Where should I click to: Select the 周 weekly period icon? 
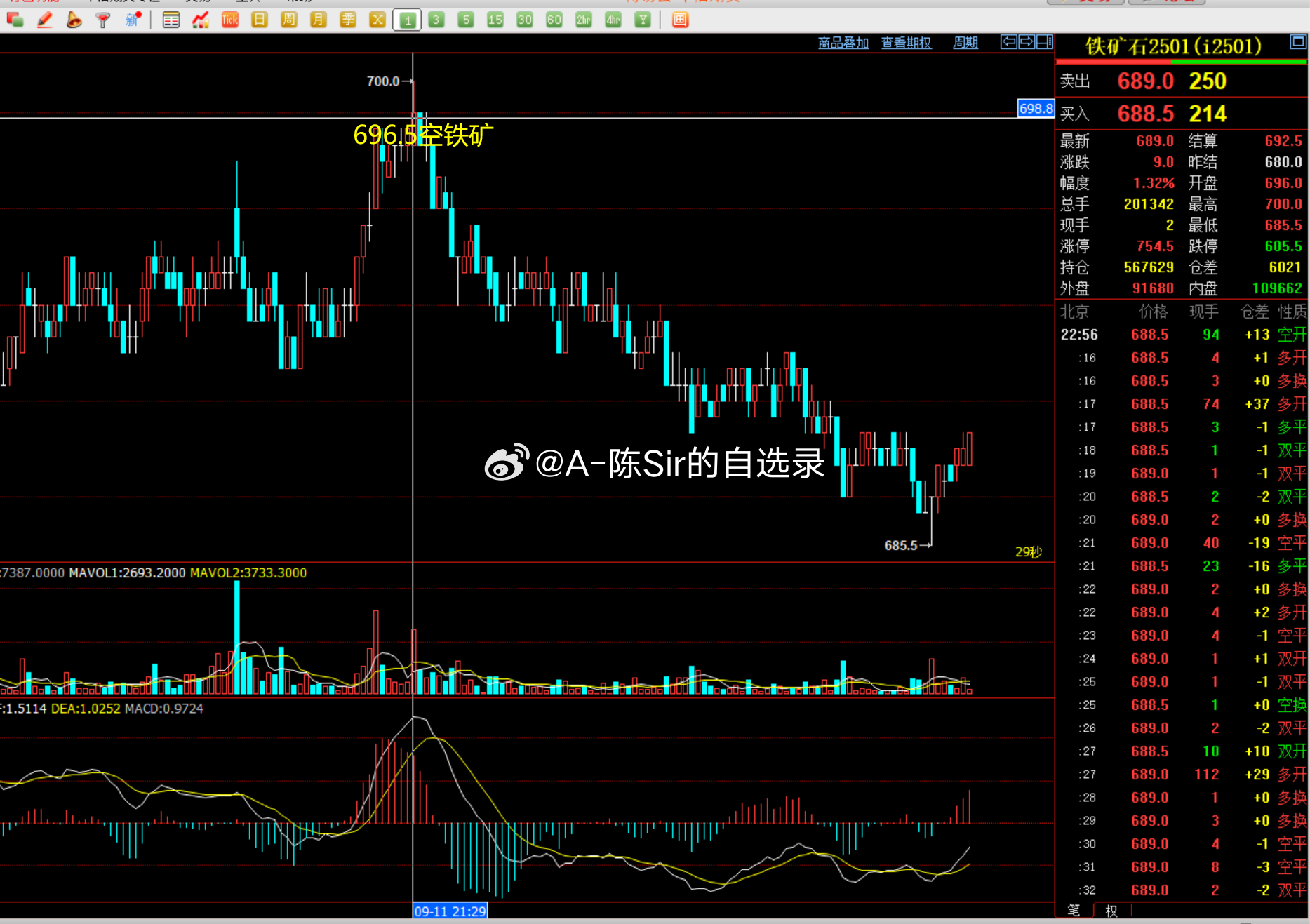tap(289, 20)
